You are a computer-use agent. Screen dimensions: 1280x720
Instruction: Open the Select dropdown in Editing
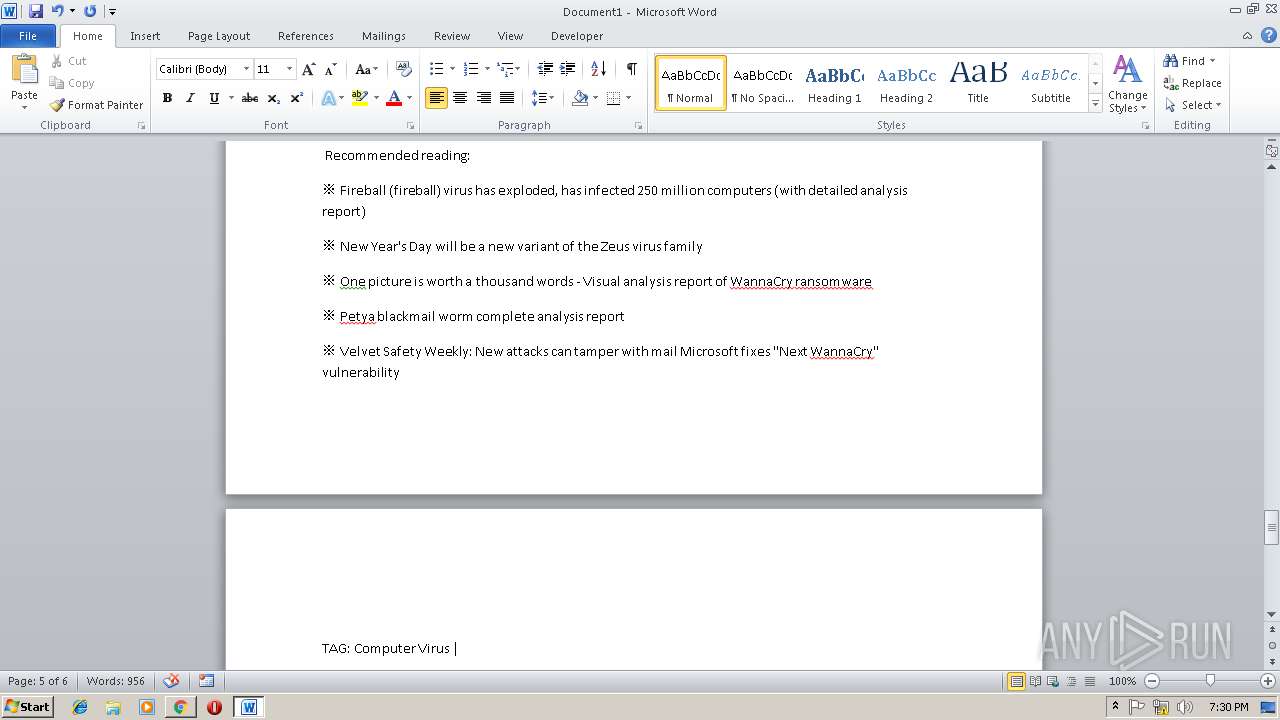point(1192,105)
